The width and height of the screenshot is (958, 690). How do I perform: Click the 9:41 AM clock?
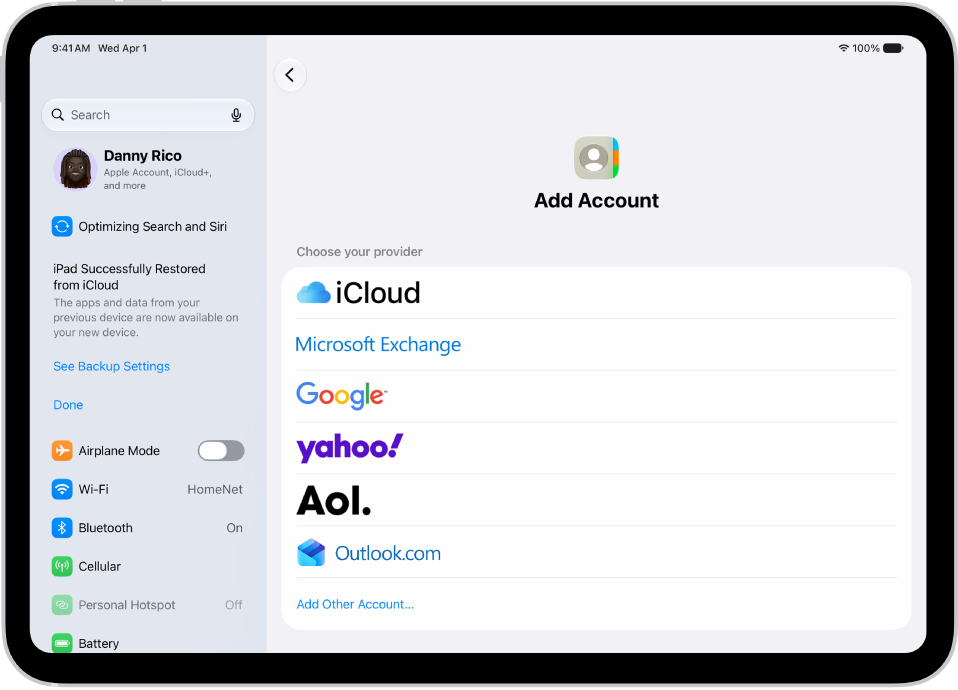click(71, 48)
